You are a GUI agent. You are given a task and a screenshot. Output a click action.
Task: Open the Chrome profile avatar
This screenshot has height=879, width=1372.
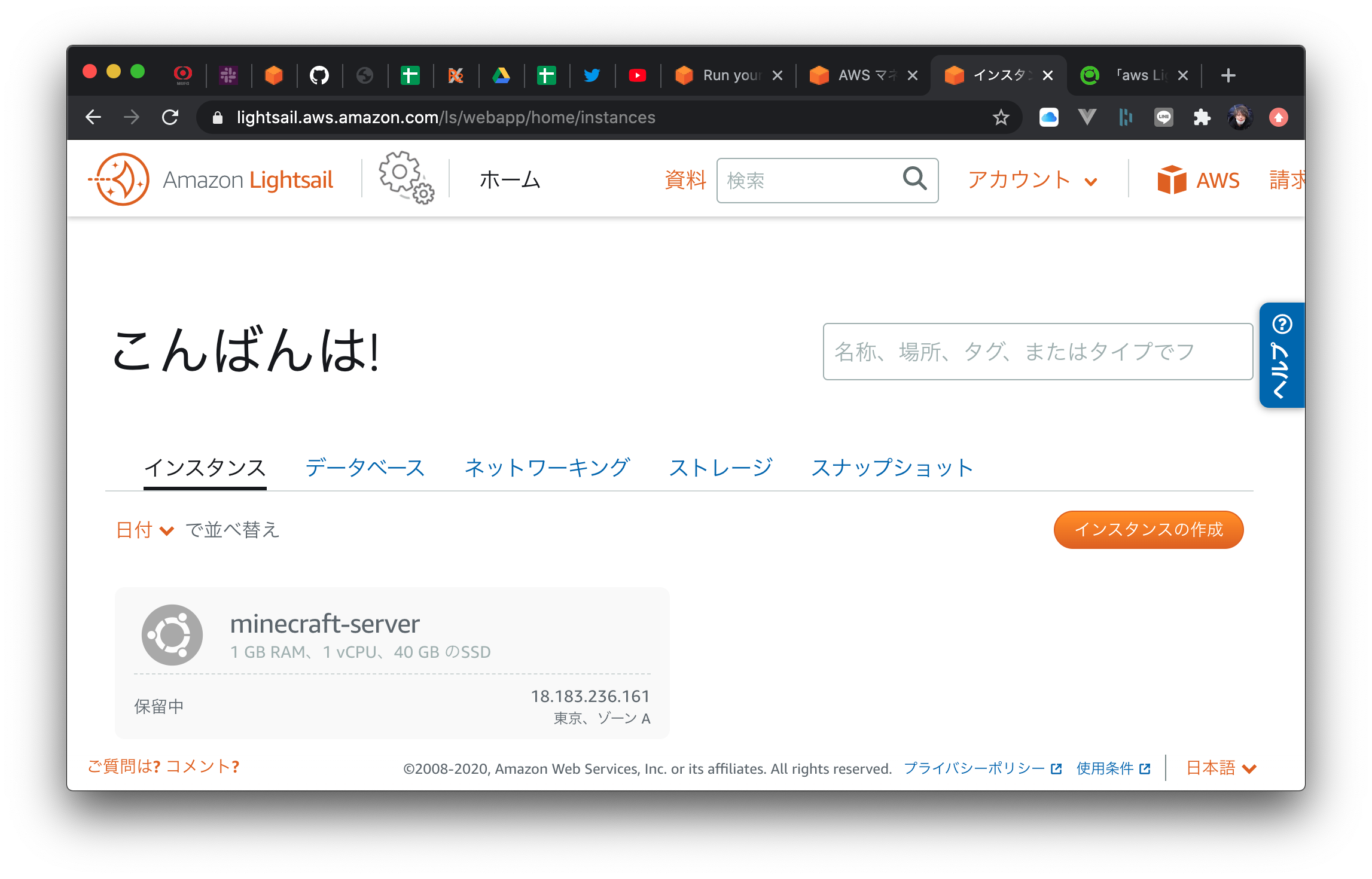1240,117
